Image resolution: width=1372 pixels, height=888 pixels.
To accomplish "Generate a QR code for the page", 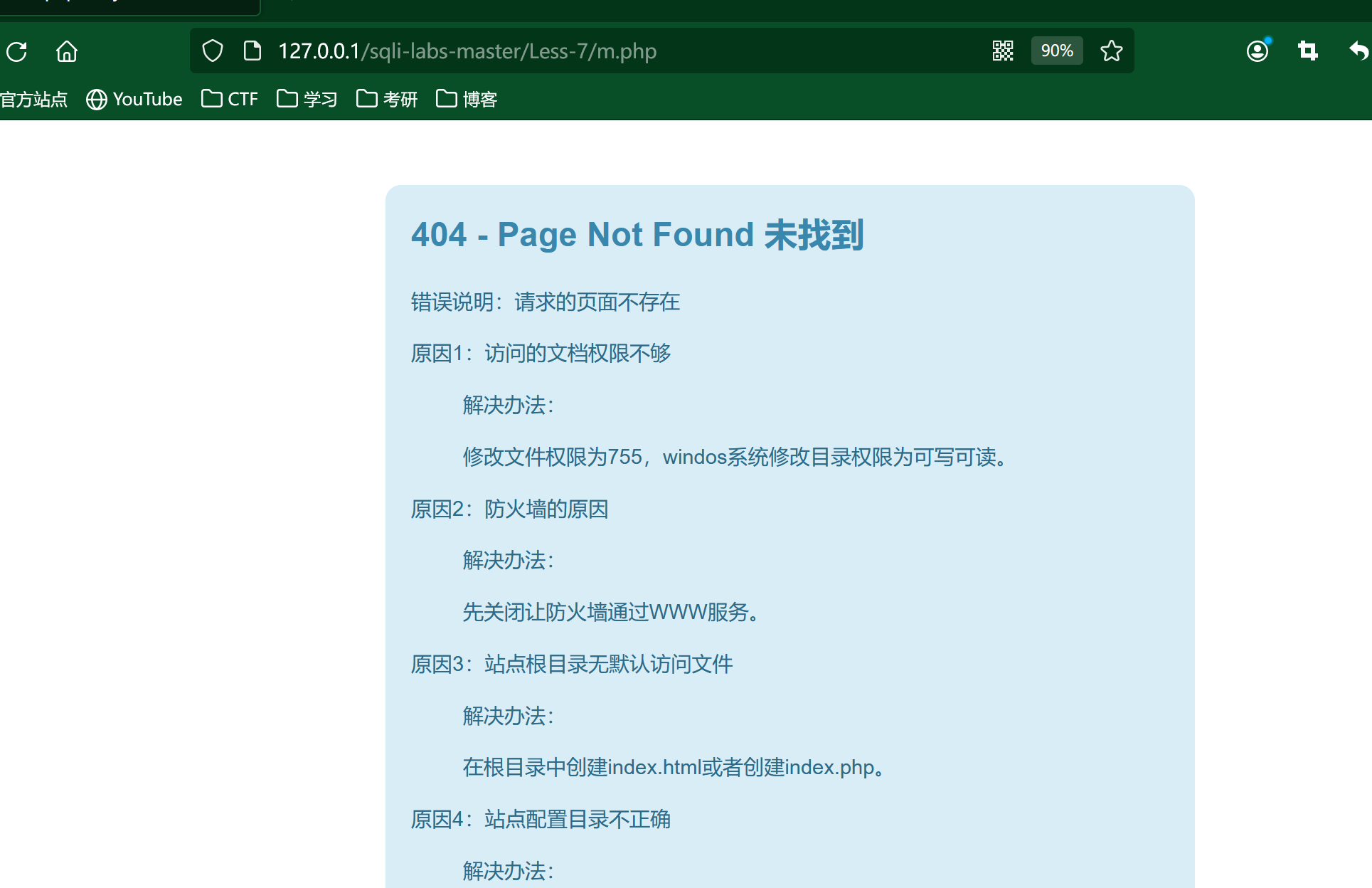I will [1003, 51].
